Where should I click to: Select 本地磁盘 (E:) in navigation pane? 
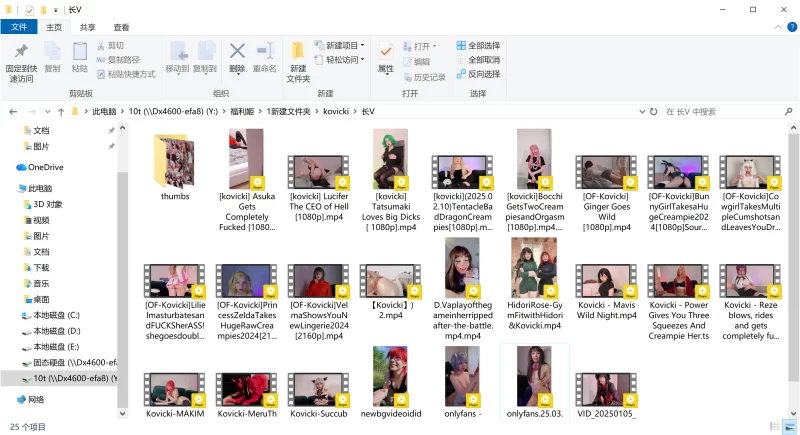tap(51, 347)
